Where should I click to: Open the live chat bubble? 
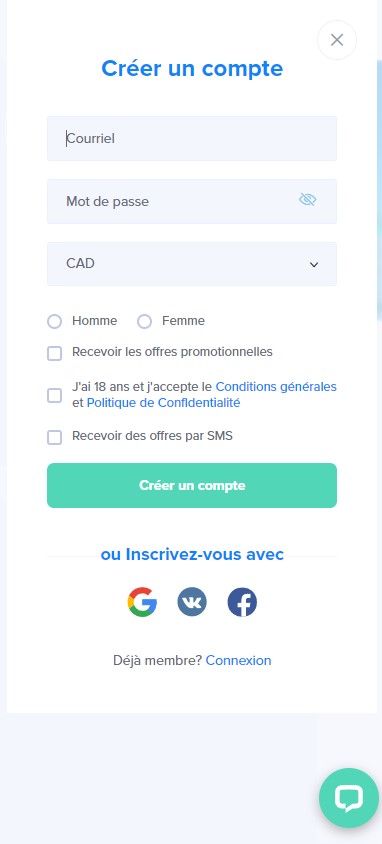(349, 798)
